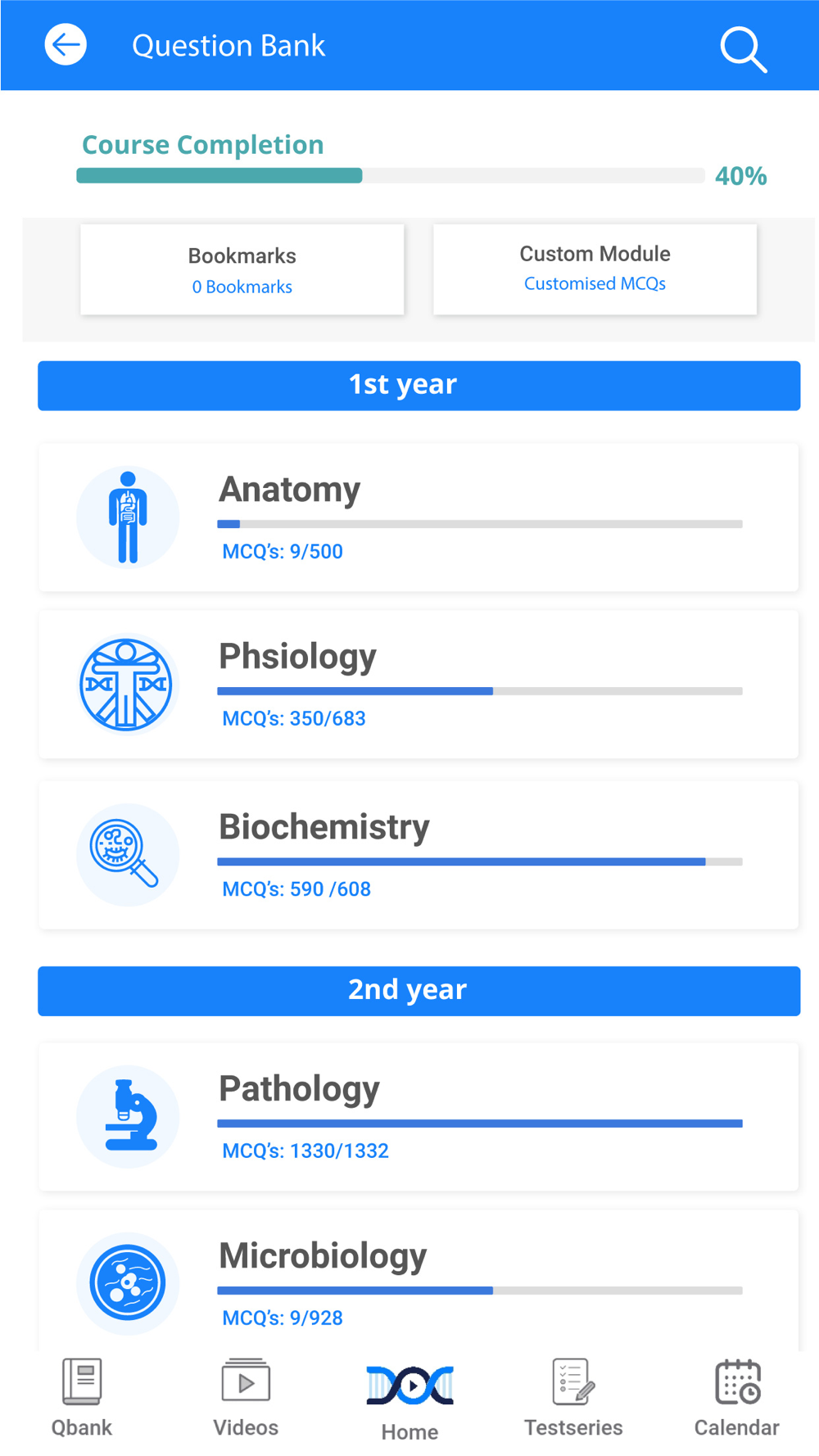This screenshot has width=819, height=1456.
Task: Collapse the 1st year section header
Action: pyautogui.click(x=419, y=386)
